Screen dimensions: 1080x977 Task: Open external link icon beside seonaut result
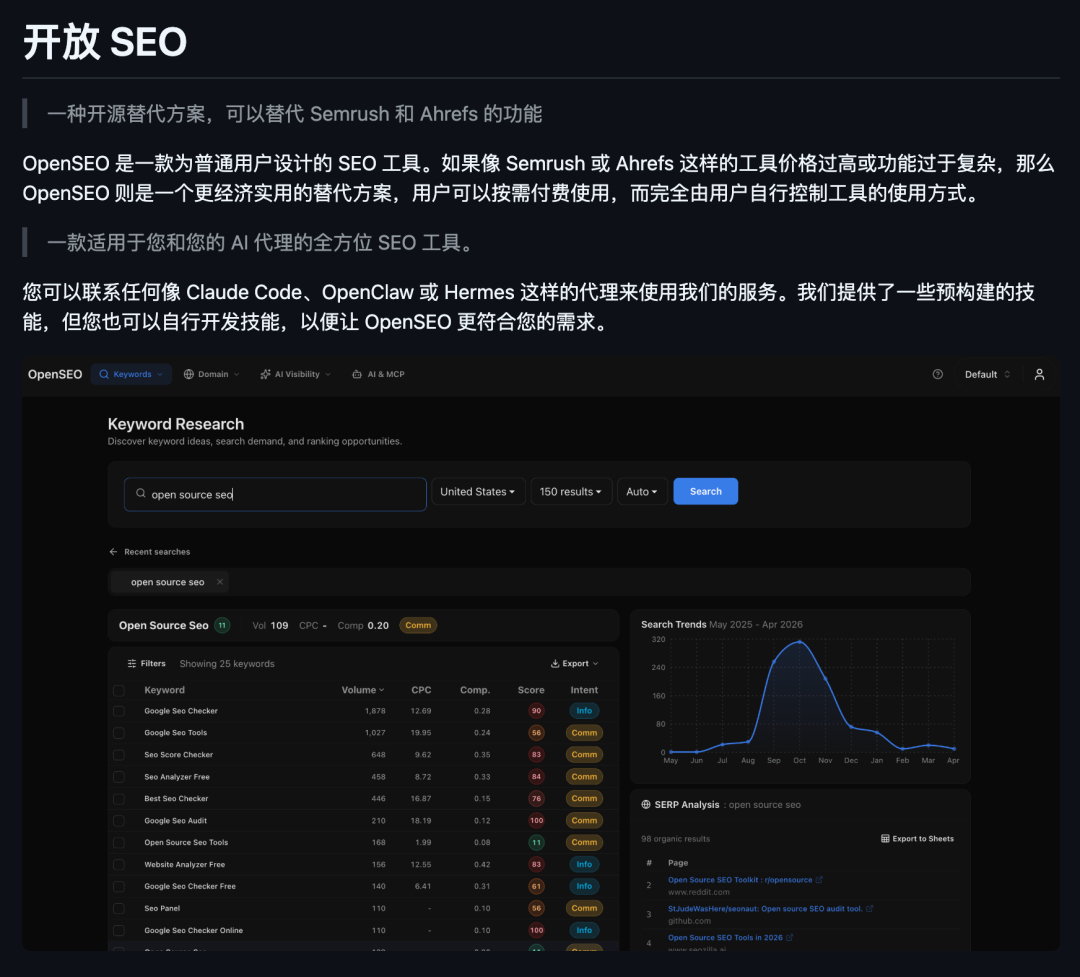pos(869,909)
